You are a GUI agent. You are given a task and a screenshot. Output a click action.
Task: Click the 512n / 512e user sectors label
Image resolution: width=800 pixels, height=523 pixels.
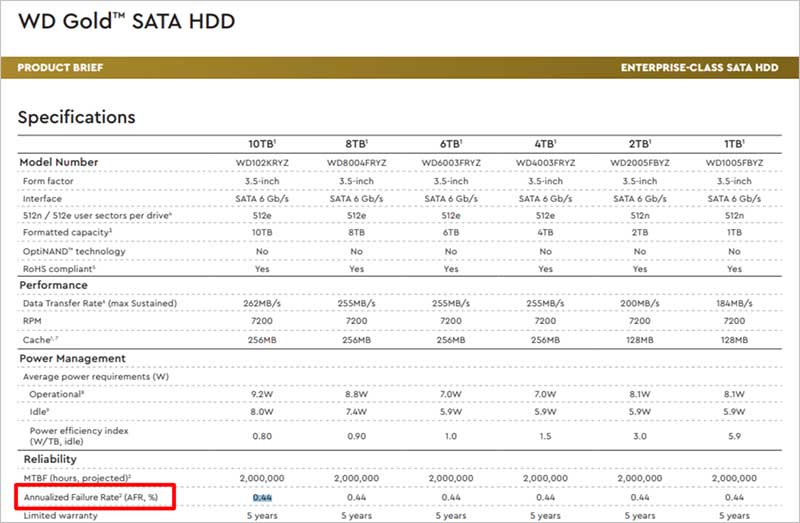[x=97, y=216]
